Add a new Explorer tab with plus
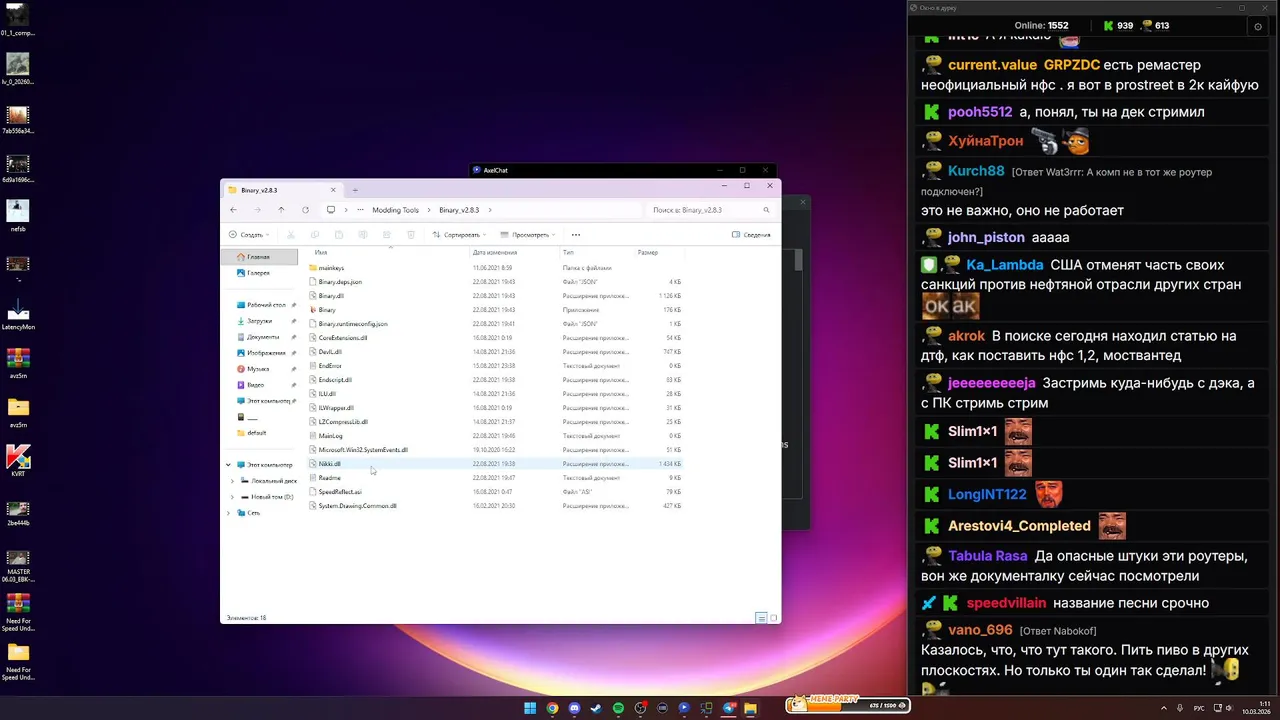1280x720 pixels. coord(355,190)
